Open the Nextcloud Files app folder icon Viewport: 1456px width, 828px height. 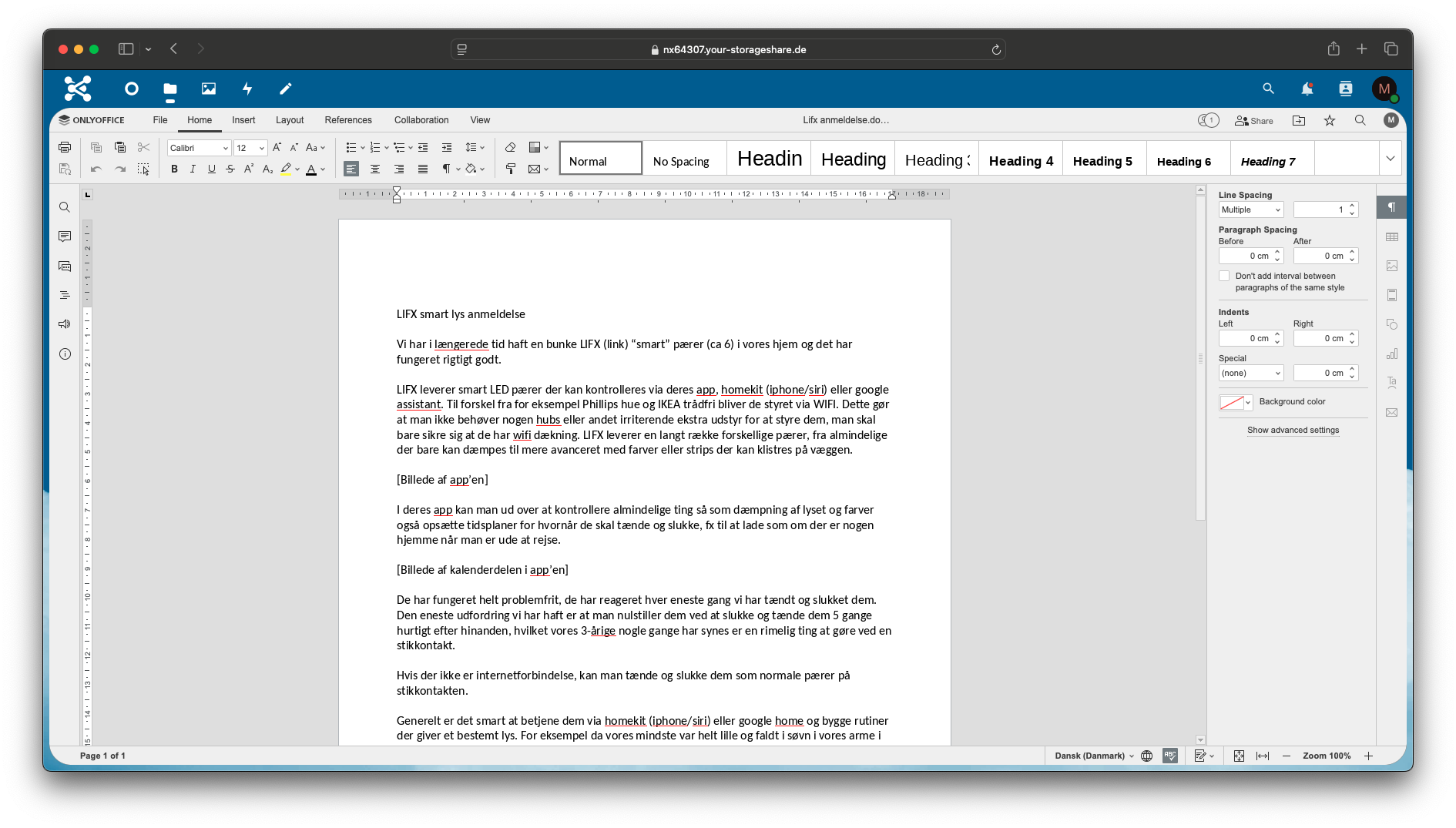tap(170, 89)
